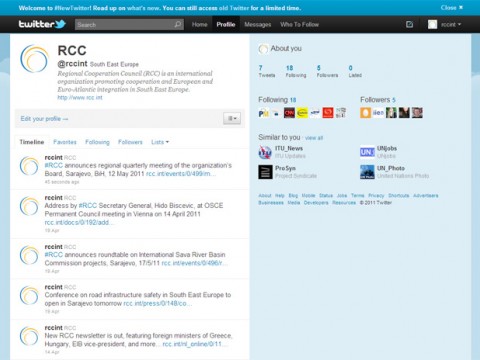
Task: Click the large RCC profile picture
Action: (34, 59)
